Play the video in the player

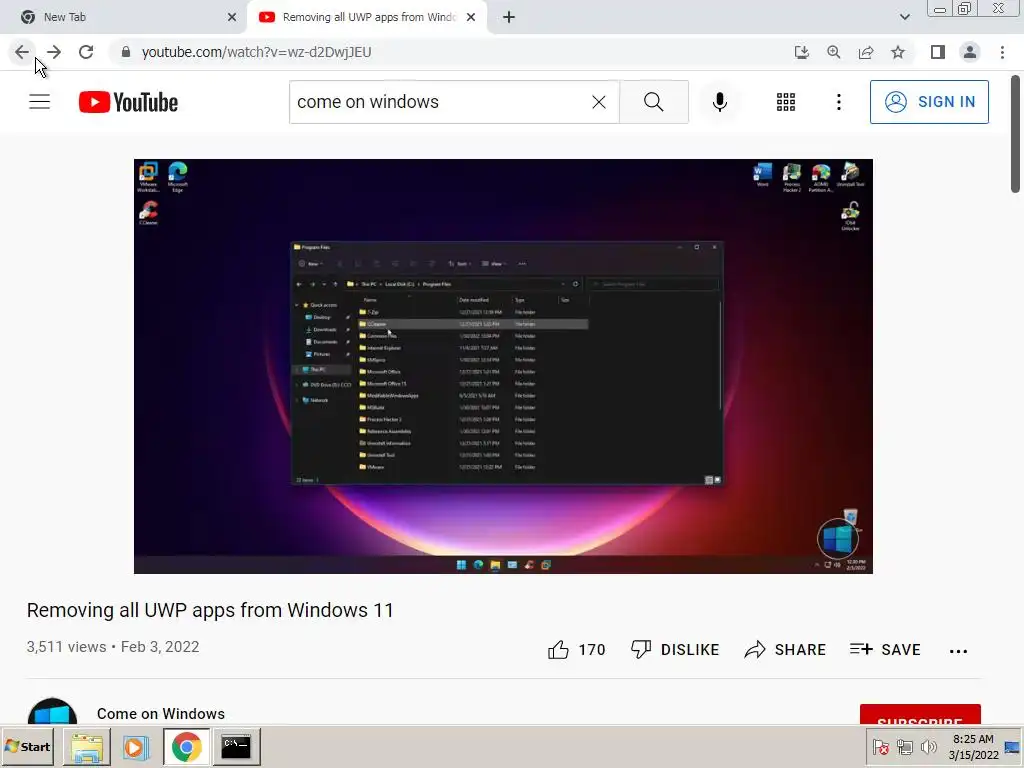pos(503,366)
